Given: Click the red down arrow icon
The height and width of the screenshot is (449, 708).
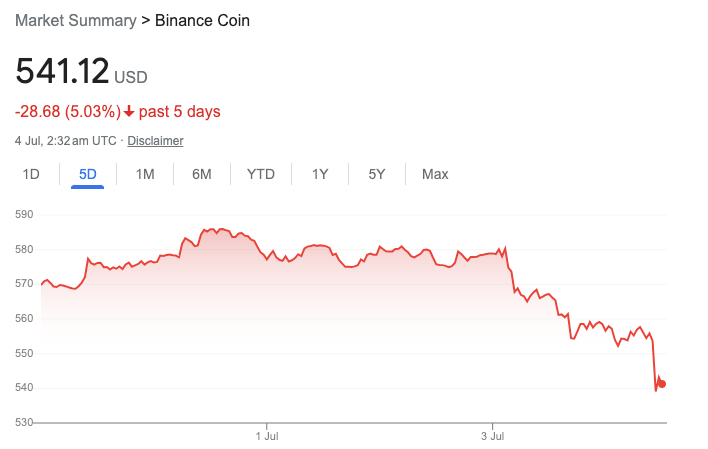Looking at the screenshot, I should click(129, 111).
